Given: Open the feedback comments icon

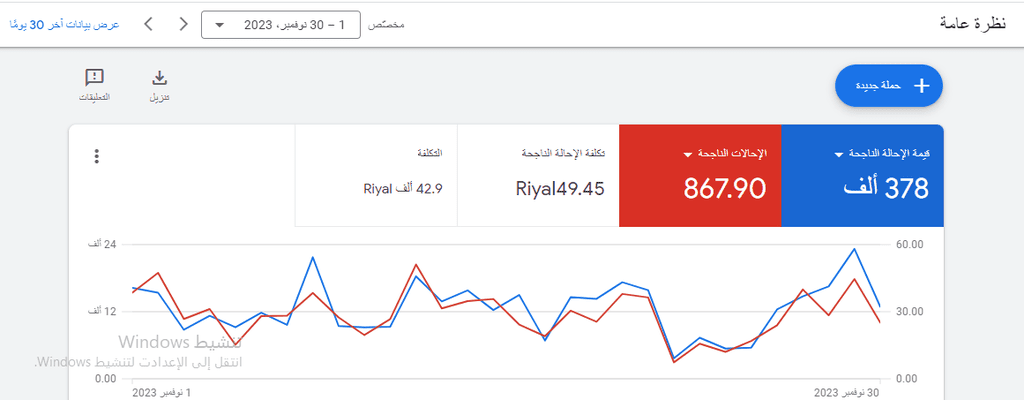Looking at the screenshot, I should click(x=95, y=78).
